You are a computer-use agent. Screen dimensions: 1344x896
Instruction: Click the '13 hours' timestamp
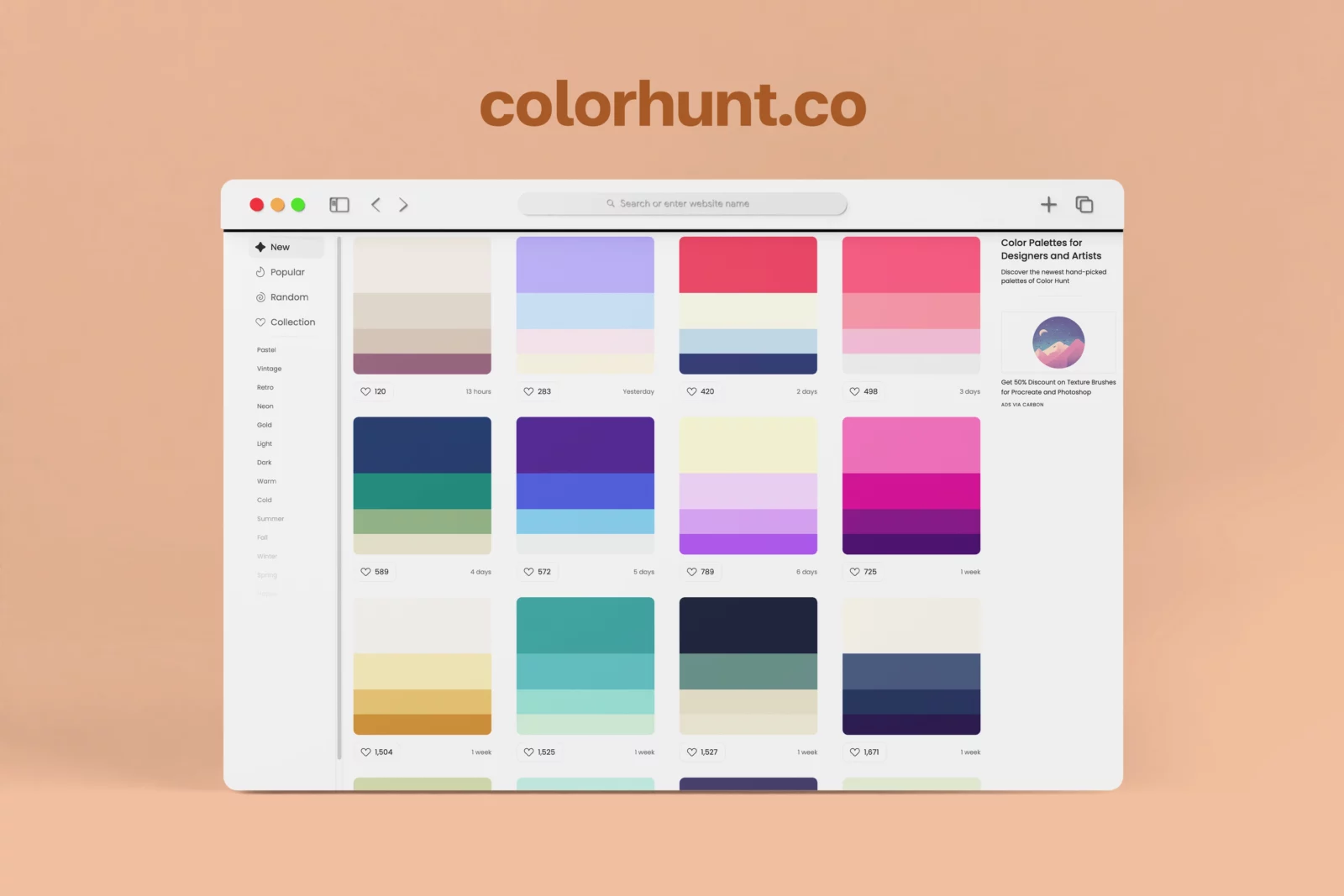coord(479,391)
